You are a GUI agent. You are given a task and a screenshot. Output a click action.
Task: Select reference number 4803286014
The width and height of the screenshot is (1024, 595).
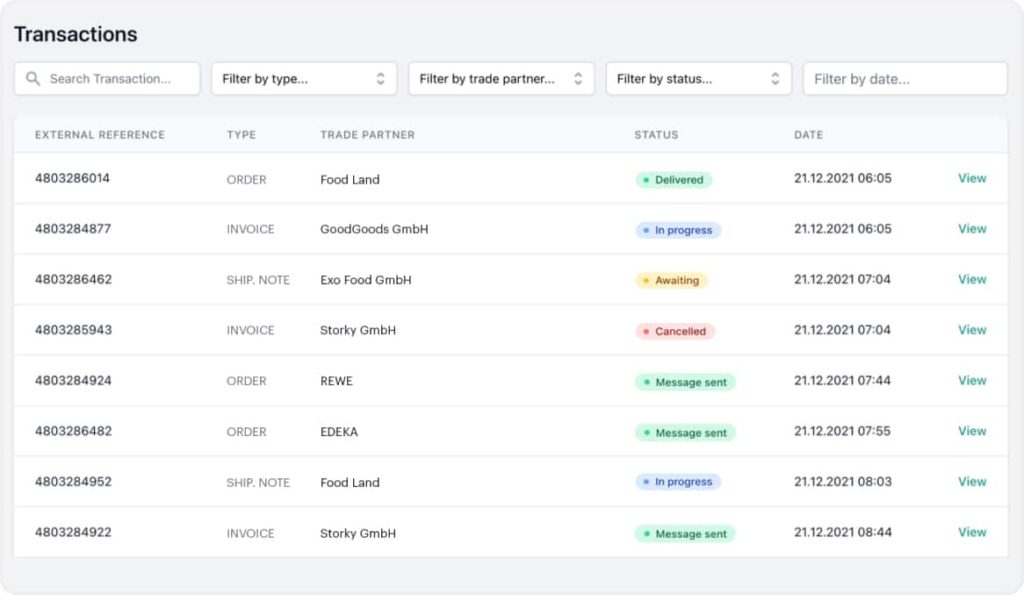tap(72, 178)
